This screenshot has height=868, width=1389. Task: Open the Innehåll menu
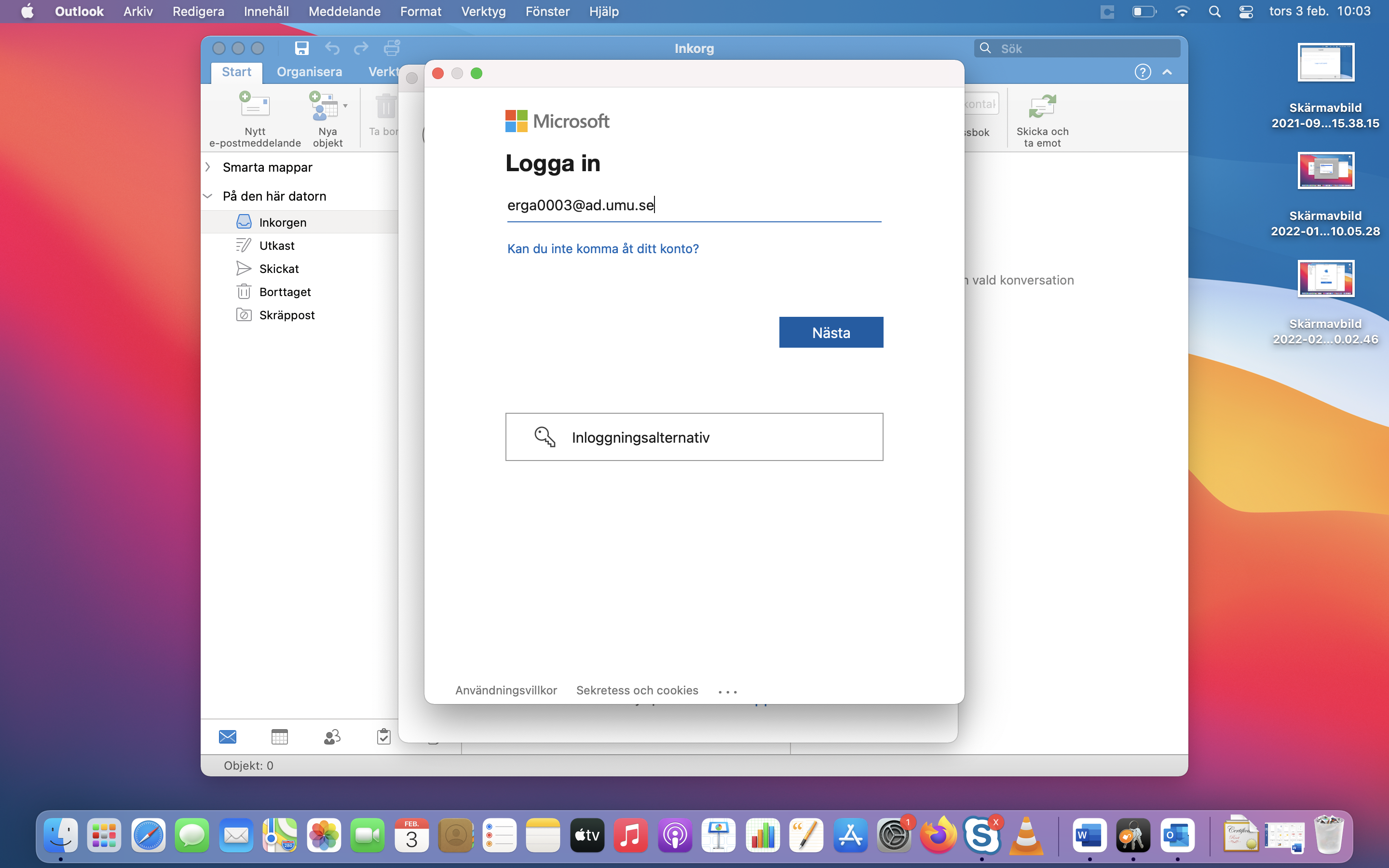coord(266,12)
